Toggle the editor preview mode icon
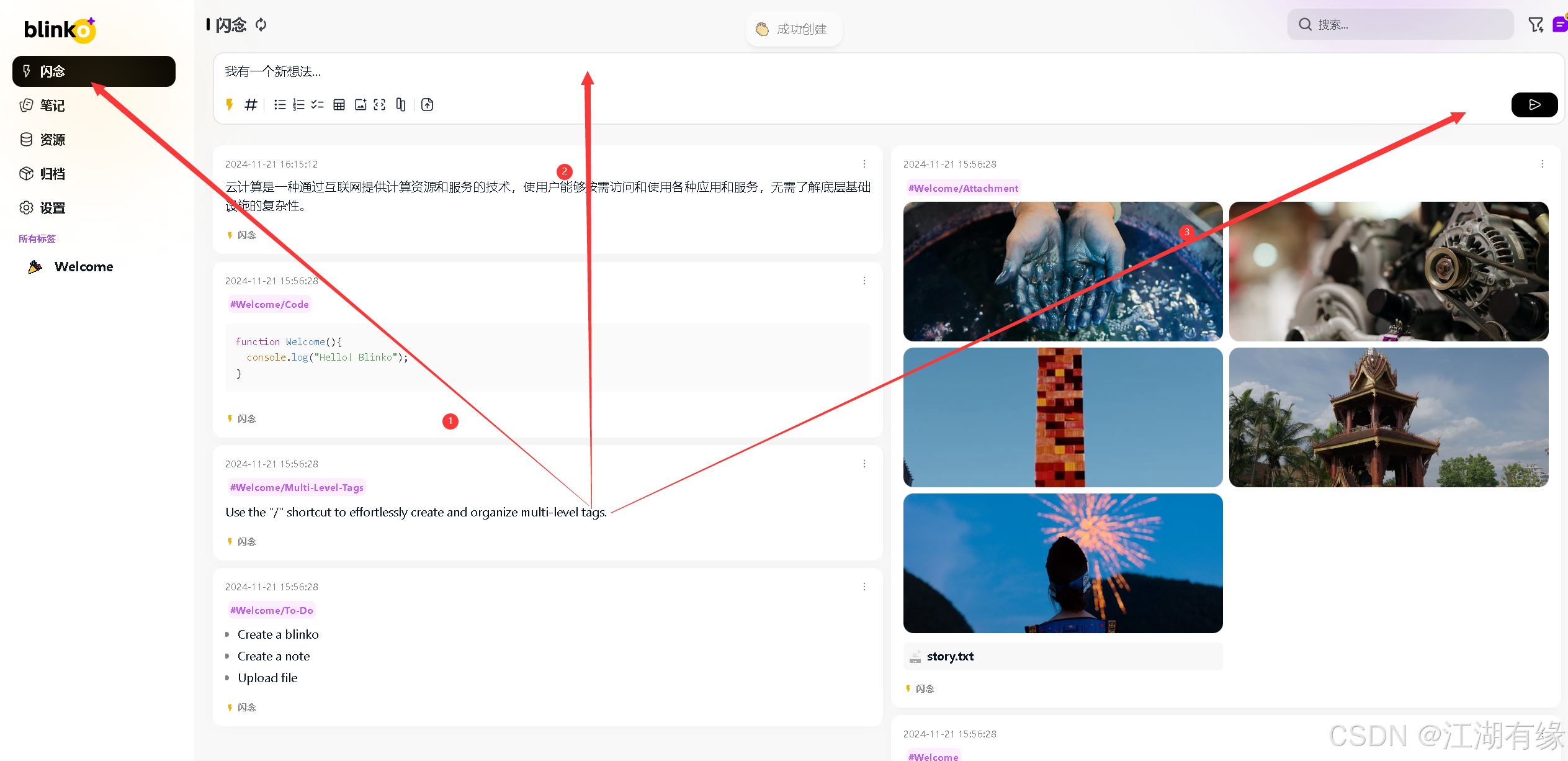Screen dimensions: 1568x761 tap(401, 105)
